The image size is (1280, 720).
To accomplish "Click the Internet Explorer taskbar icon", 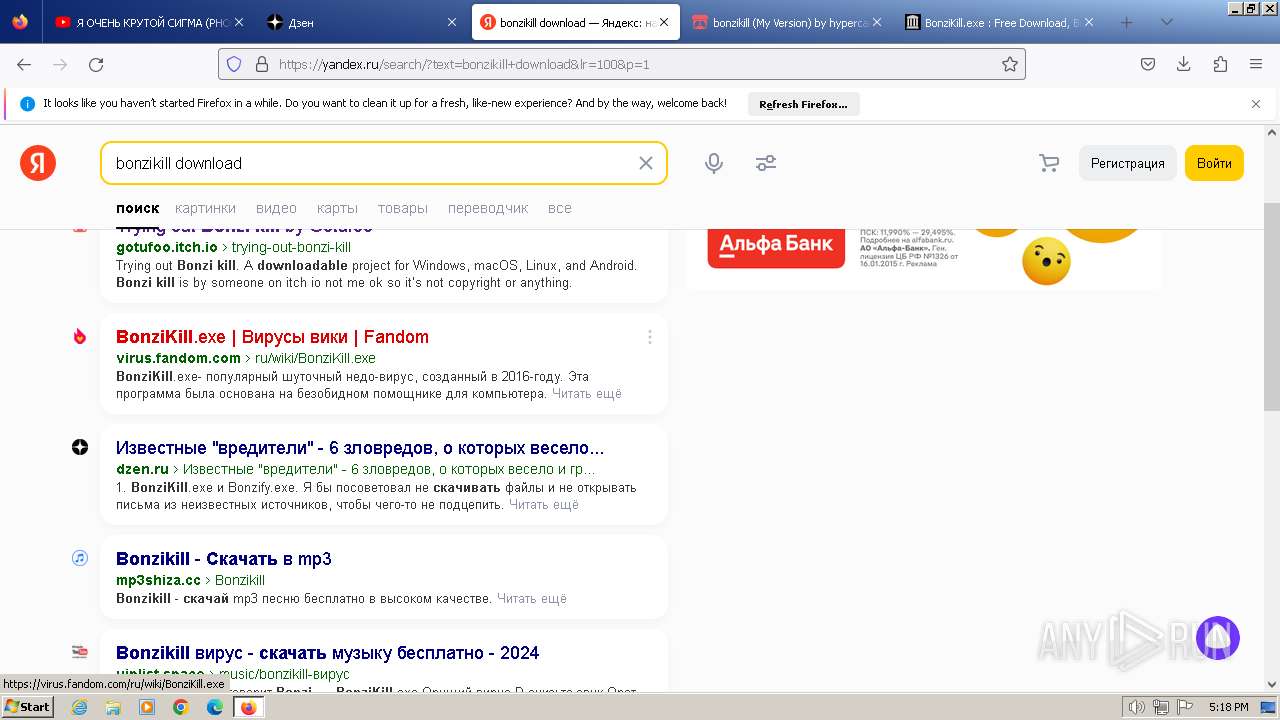I will coord(79,707).
